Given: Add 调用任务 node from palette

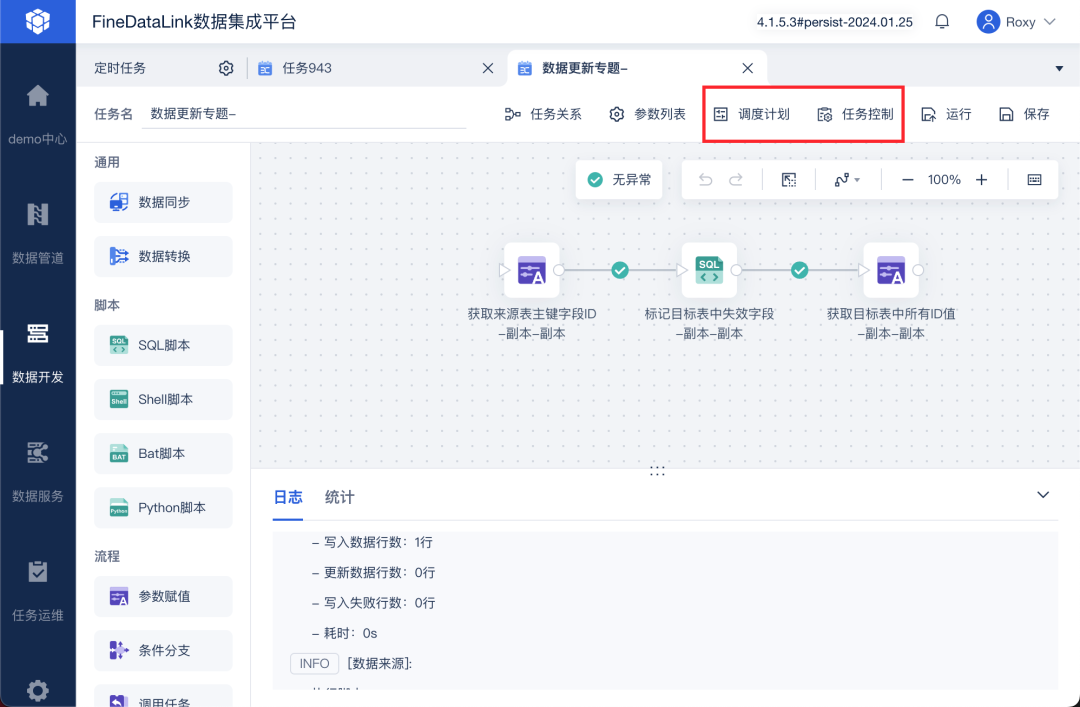Looking at the screenshot, I should pos(163,696).
